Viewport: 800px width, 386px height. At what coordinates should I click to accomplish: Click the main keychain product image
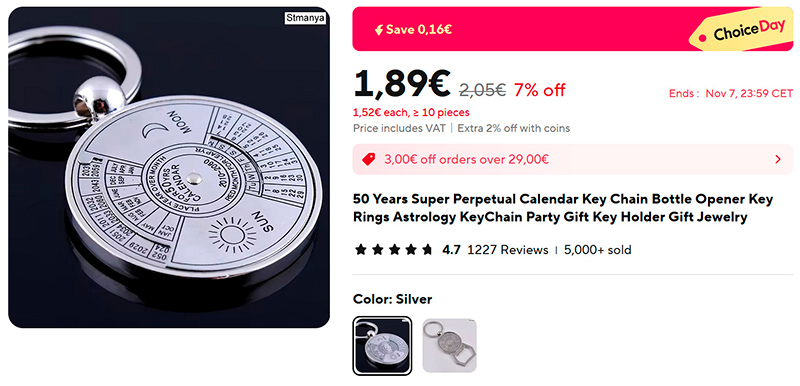(x=169, y=167)
